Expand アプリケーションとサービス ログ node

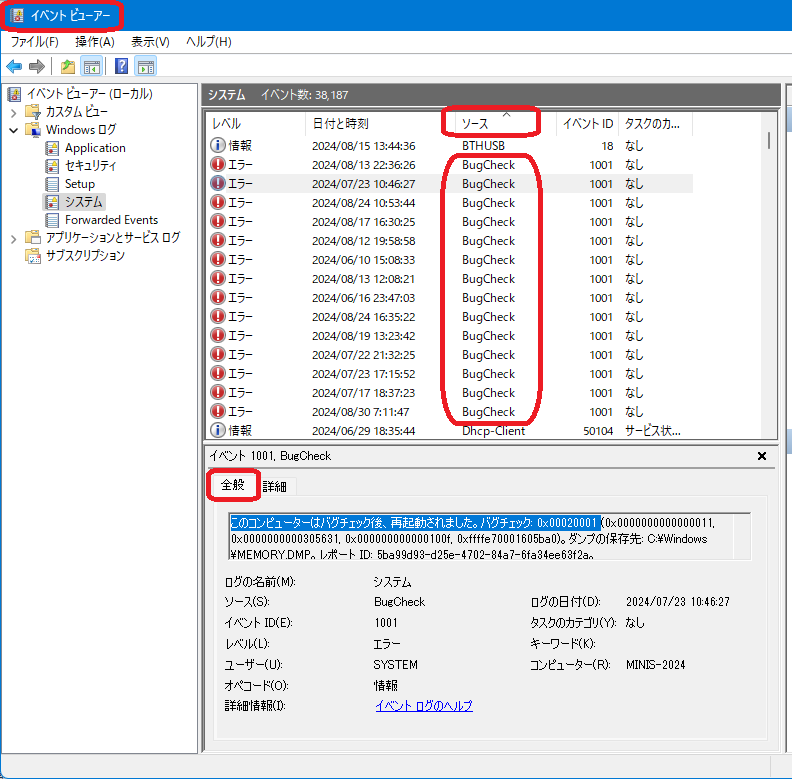pyautogui.click(x=14, y=238)
